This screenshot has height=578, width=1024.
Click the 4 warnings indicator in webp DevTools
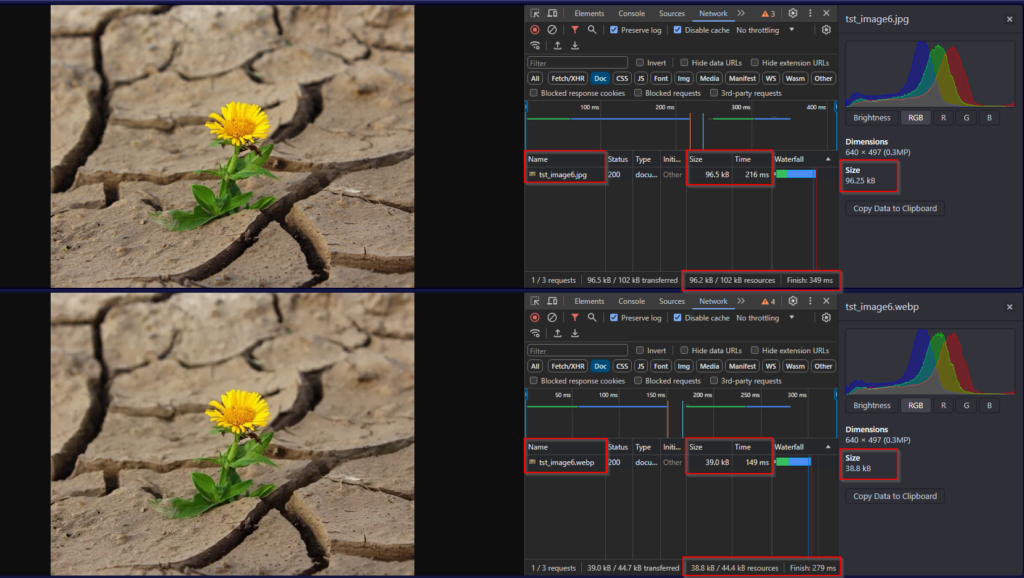click(768, 302)
